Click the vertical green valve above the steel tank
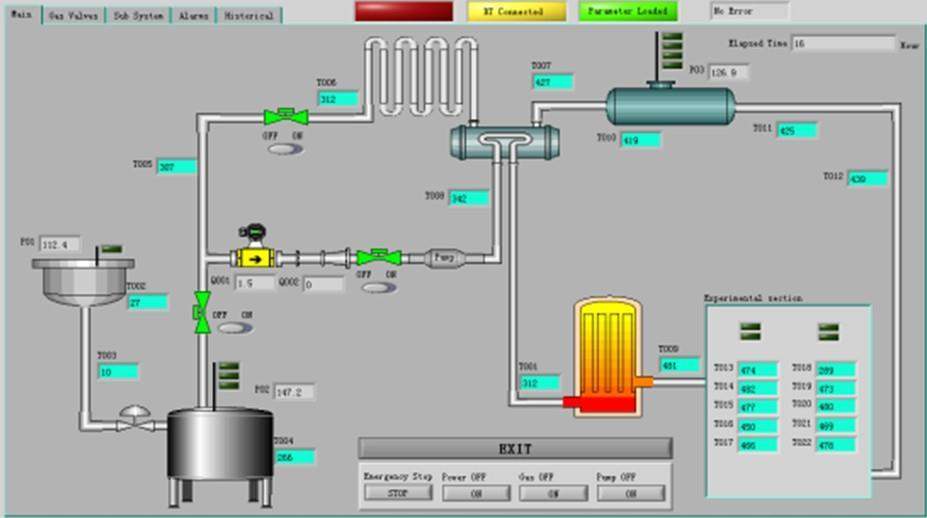The image size is (927, 518). point(202,312)
